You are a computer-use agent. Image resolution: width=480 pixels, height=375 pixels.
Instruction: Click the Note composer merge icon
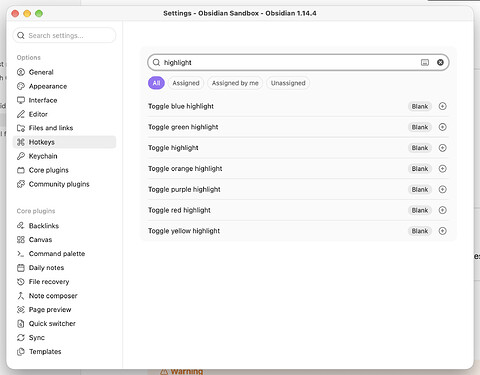(x=21, y=296)
